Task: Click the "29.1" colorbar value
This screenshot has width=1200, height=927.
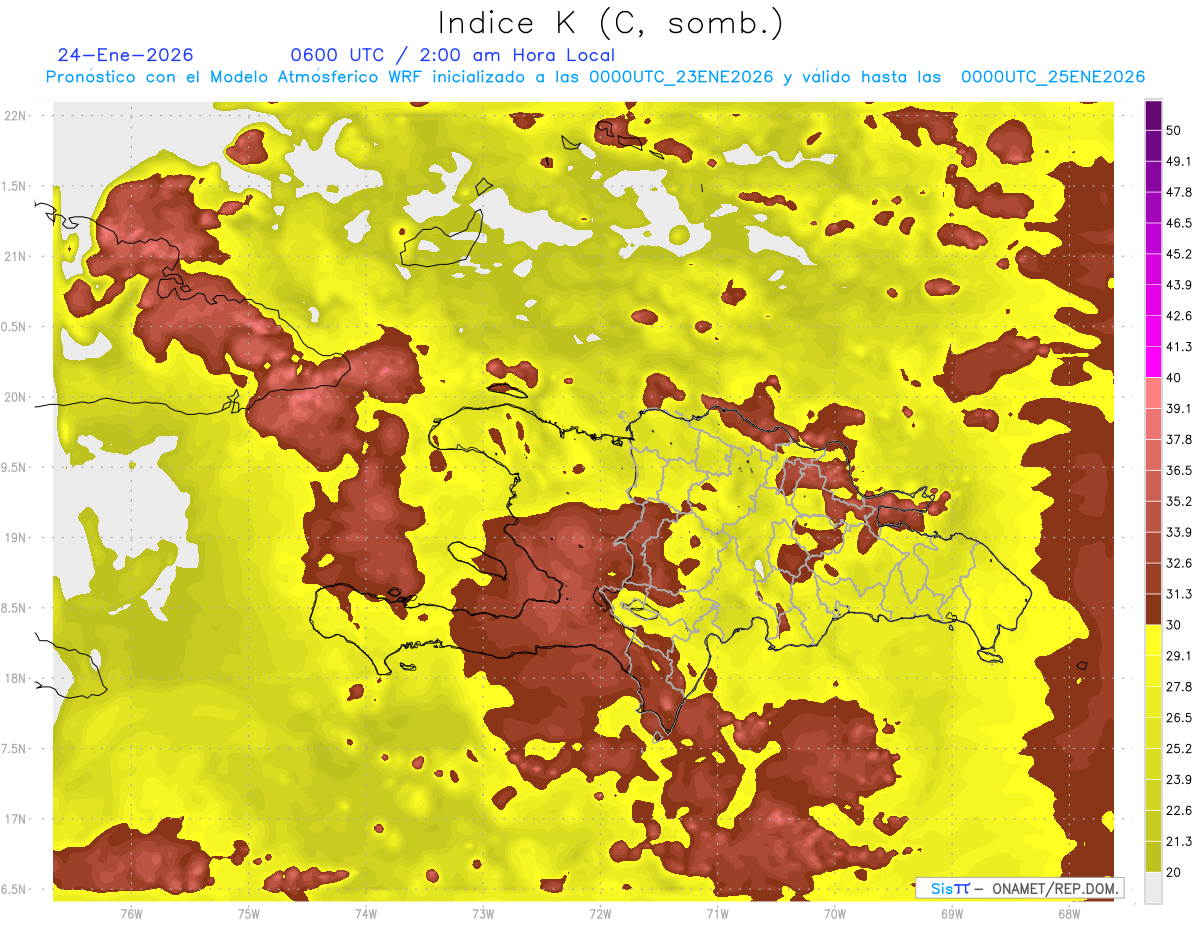Action: (x=1179, y=656)
